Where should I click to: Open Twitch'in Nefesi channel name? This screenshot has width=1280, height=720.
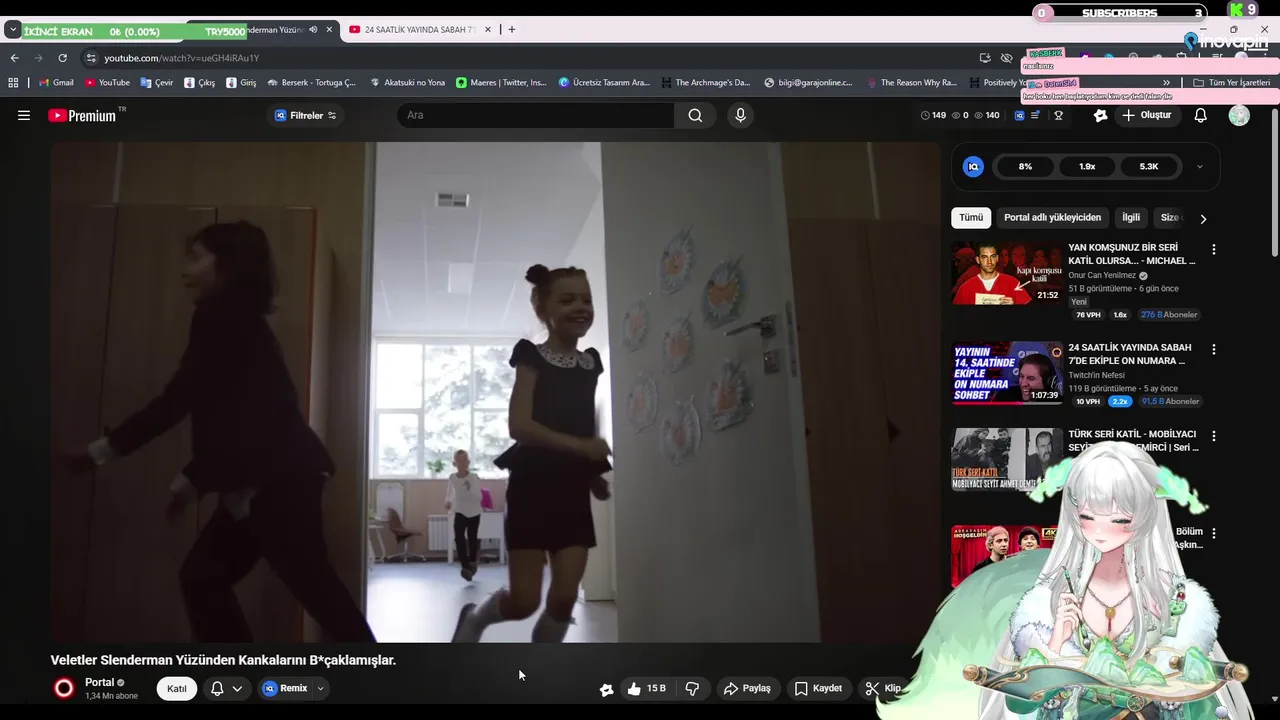(1097, 375)
